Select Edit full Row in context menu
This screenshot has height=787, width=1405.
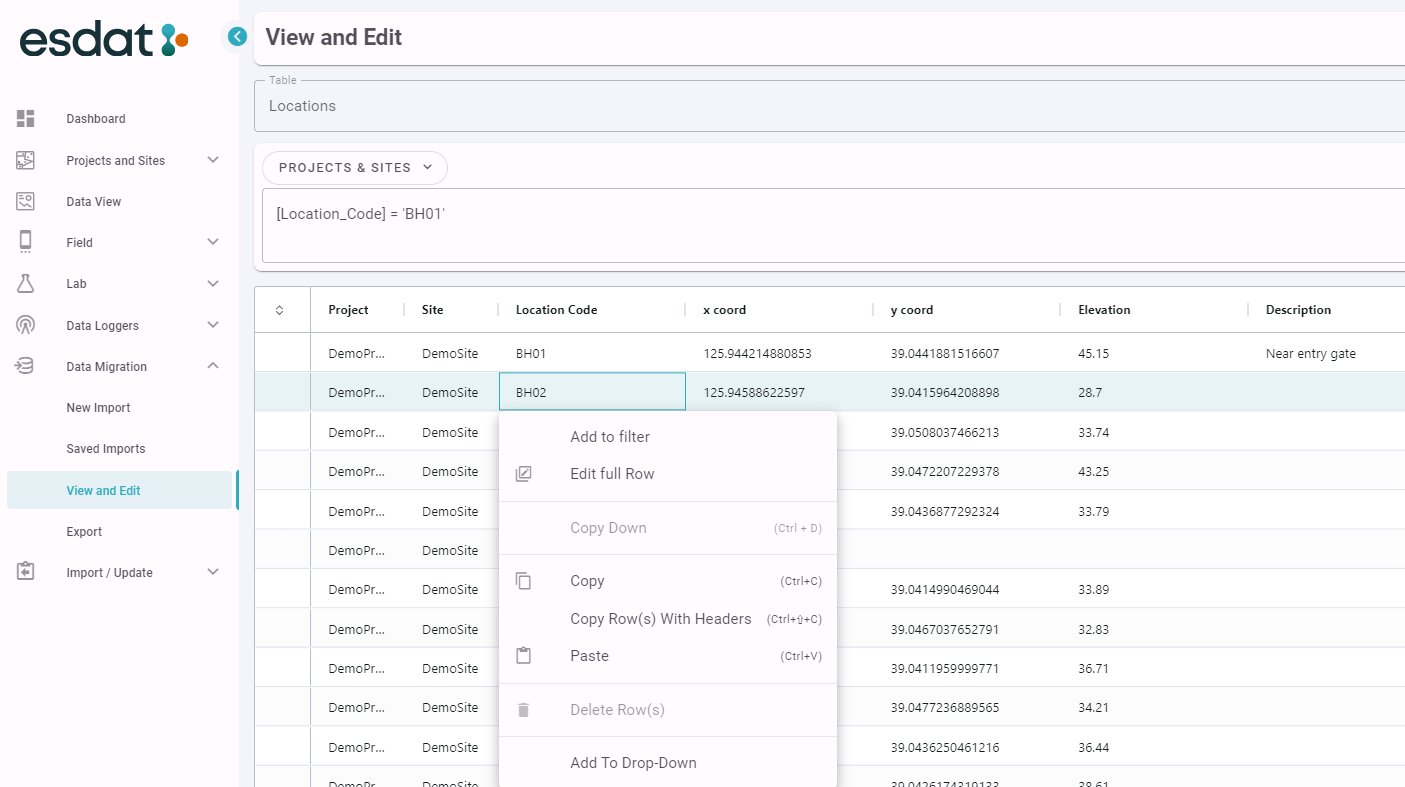[x=612, y=474]
